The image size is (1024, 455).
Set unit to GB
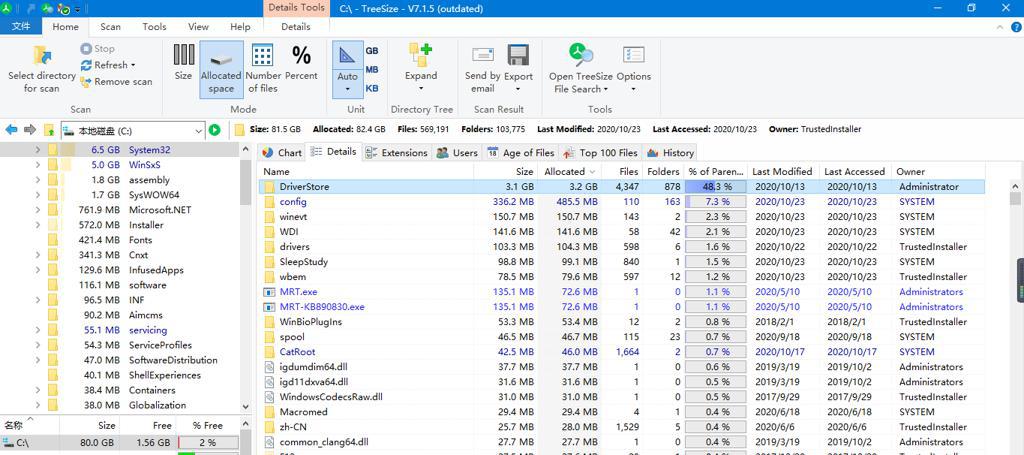coord(372,51)
